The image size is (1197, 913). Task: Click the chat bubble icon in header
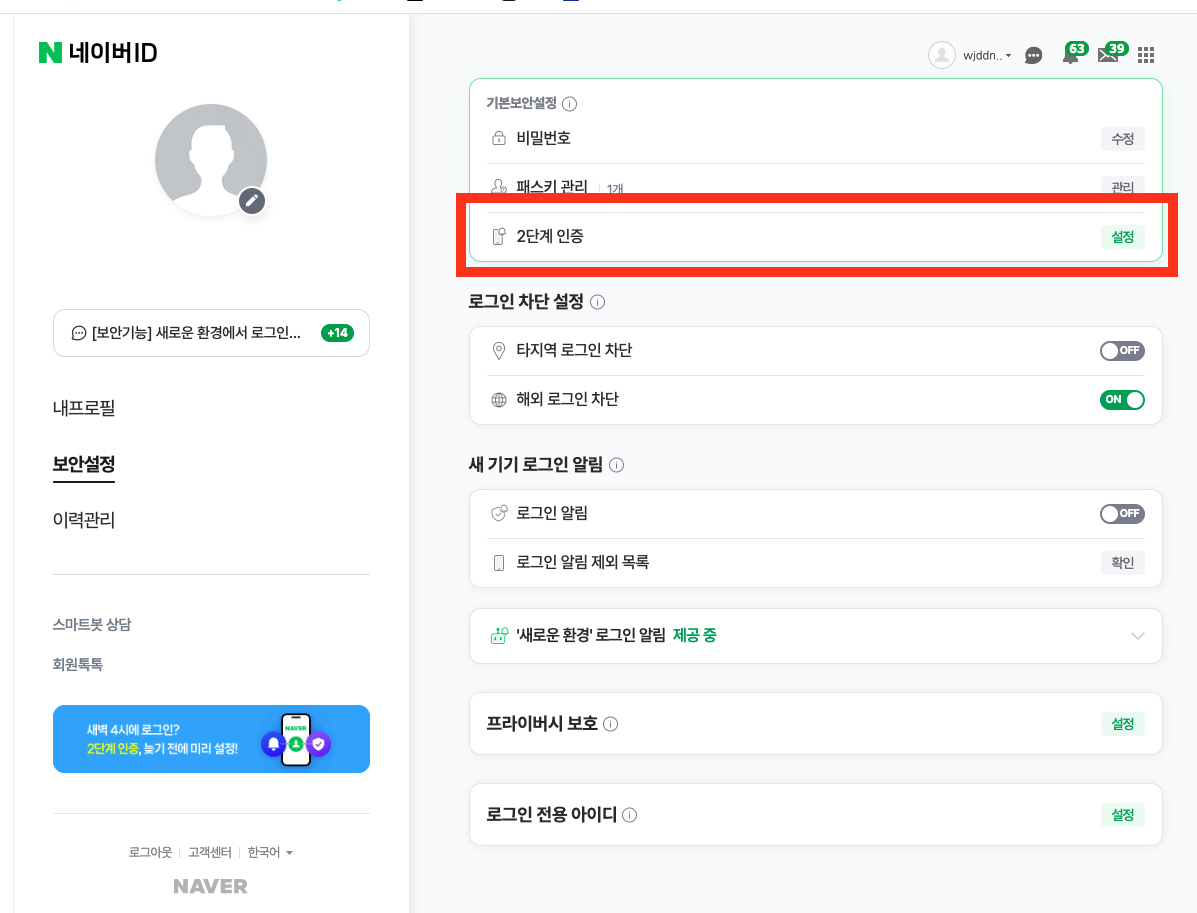point(1033,56)
